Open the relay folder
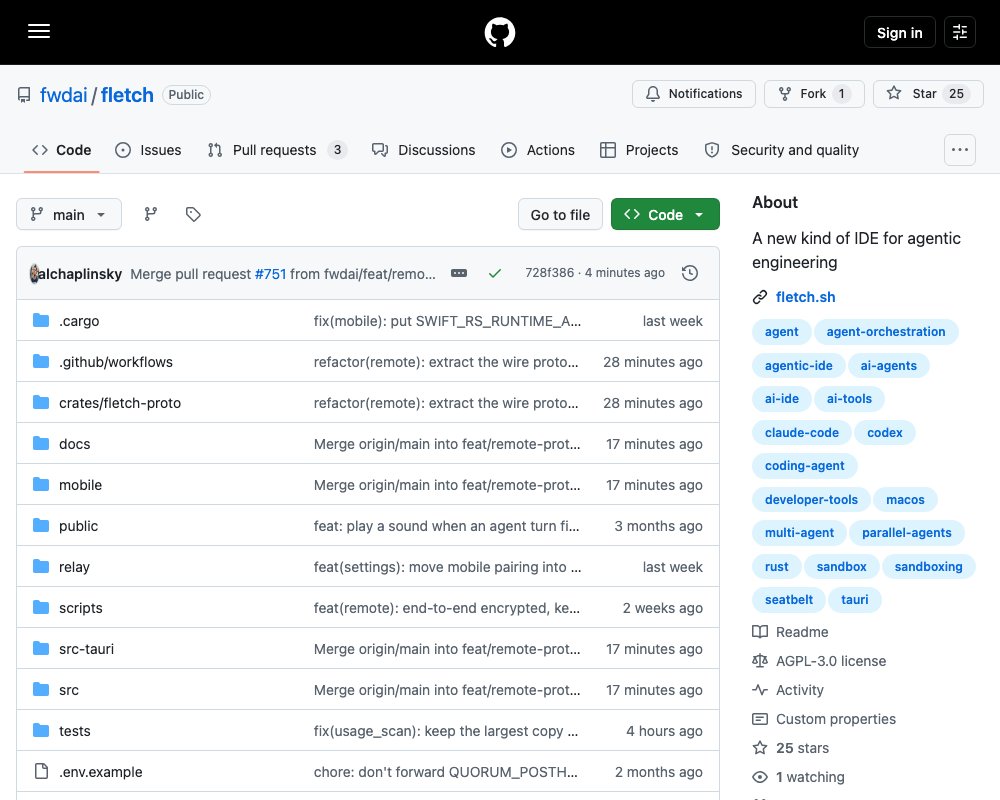The height and width of the screenshot is (800, 1000). point(74,567)
